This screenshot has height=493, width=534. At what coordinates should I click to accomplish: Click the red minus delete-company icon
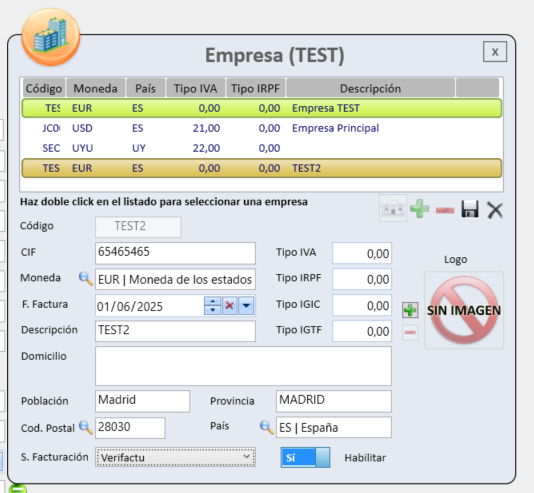click(445, 210)
